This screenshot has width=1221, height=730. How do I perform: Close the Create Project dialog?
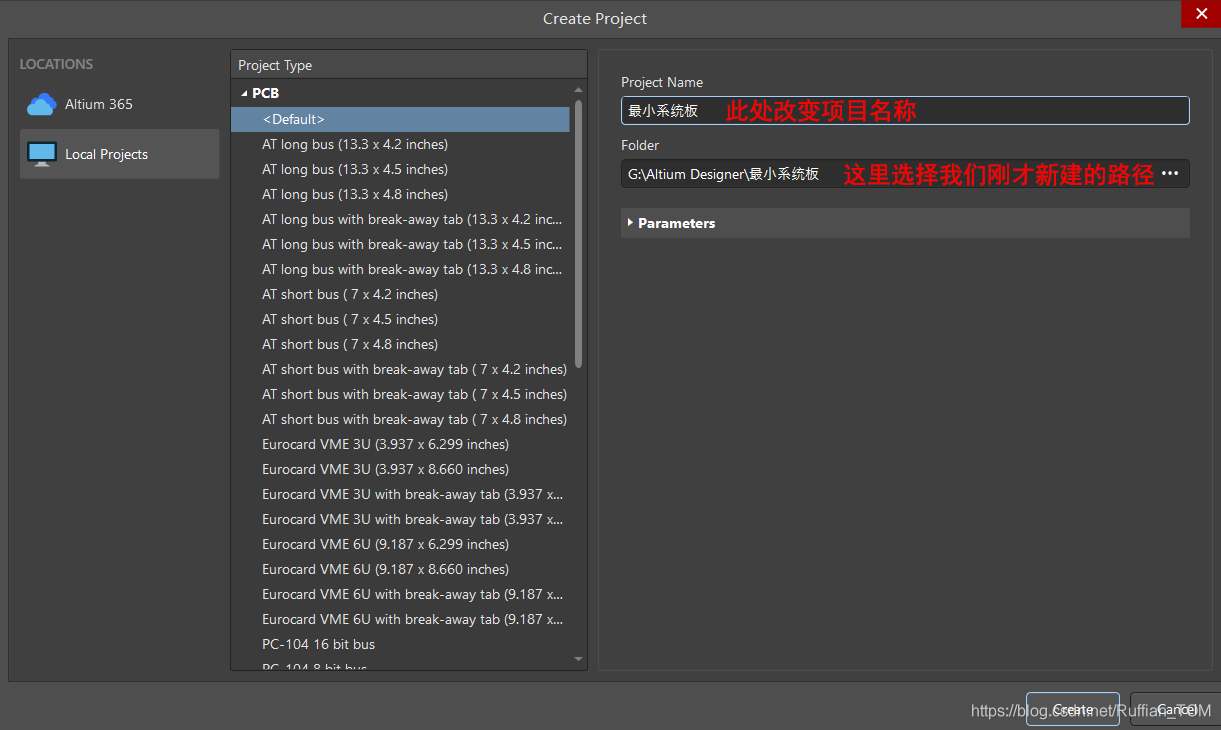click(x=1201, y=13)
